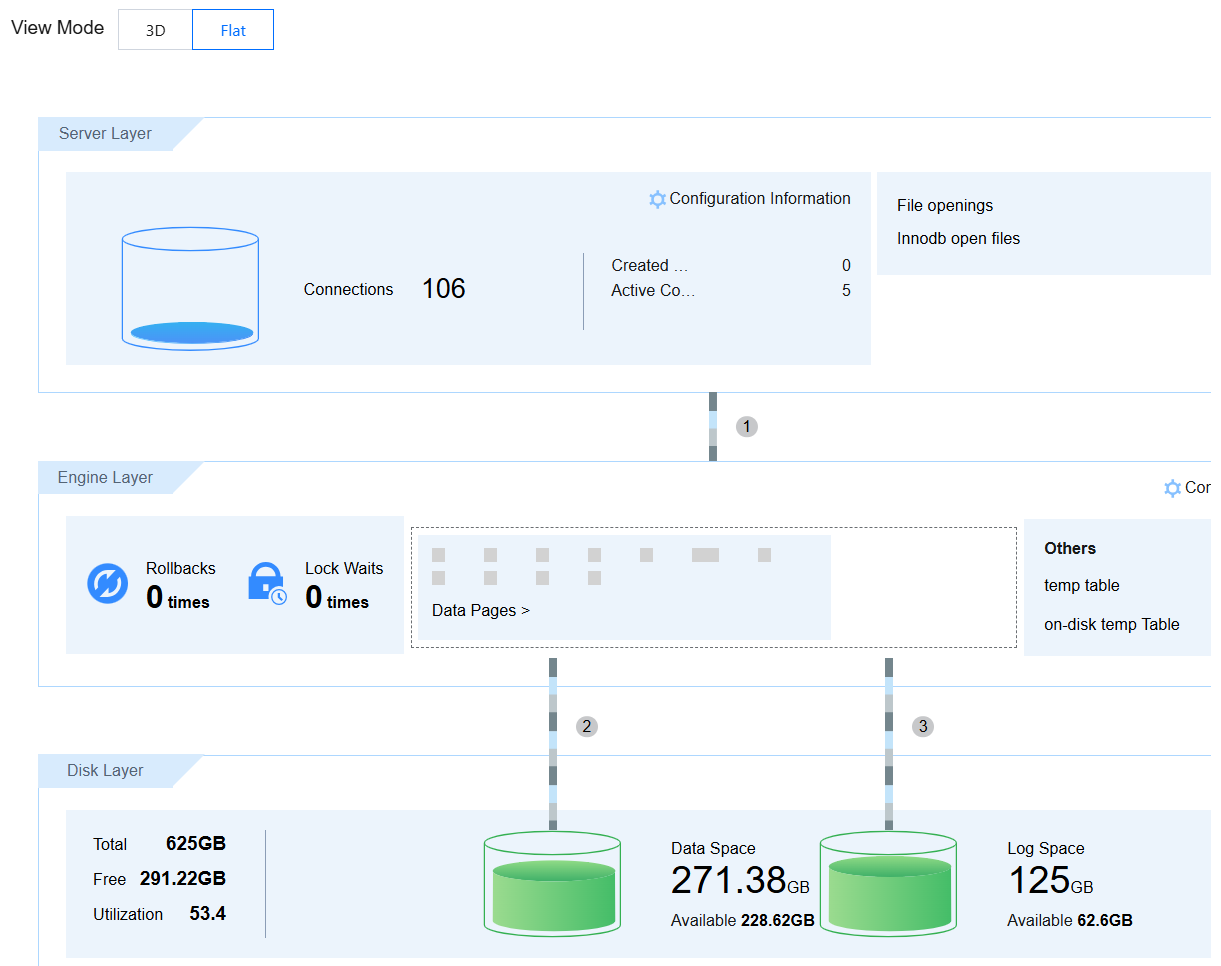Click the Others heading
This screenshot has width=1221, height=966.
coord(1070,549)
